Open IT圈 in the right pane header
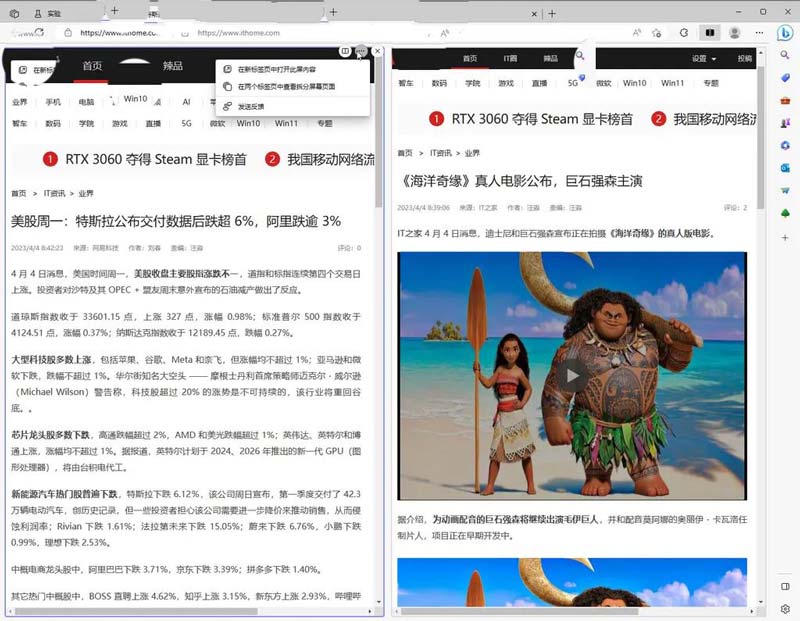This screenshot has width=800, height=621. point(510,58)
